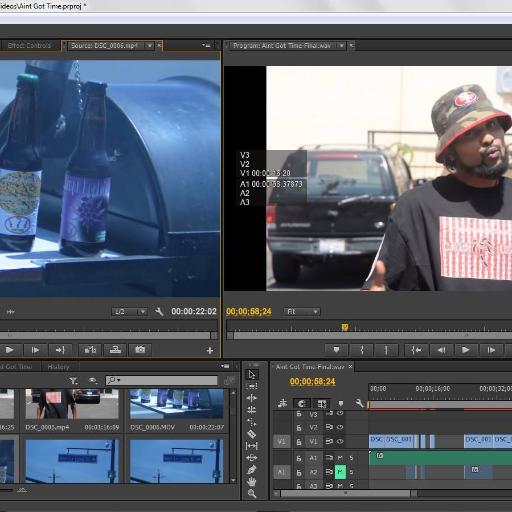Select DSC_0005.MOV thumbnail in Project panel

pos(177,404)
